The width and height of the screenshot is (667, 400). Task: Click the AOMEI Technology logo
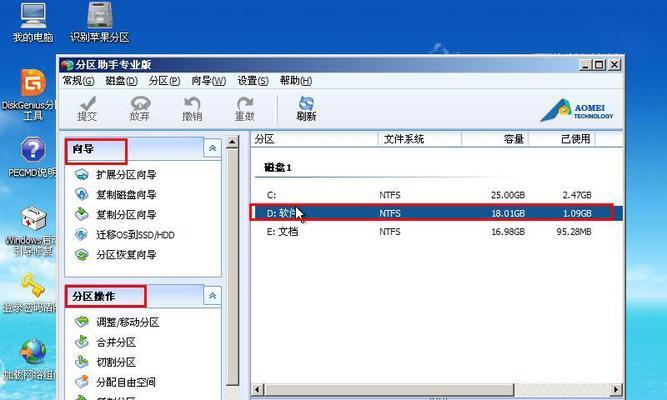577,111
